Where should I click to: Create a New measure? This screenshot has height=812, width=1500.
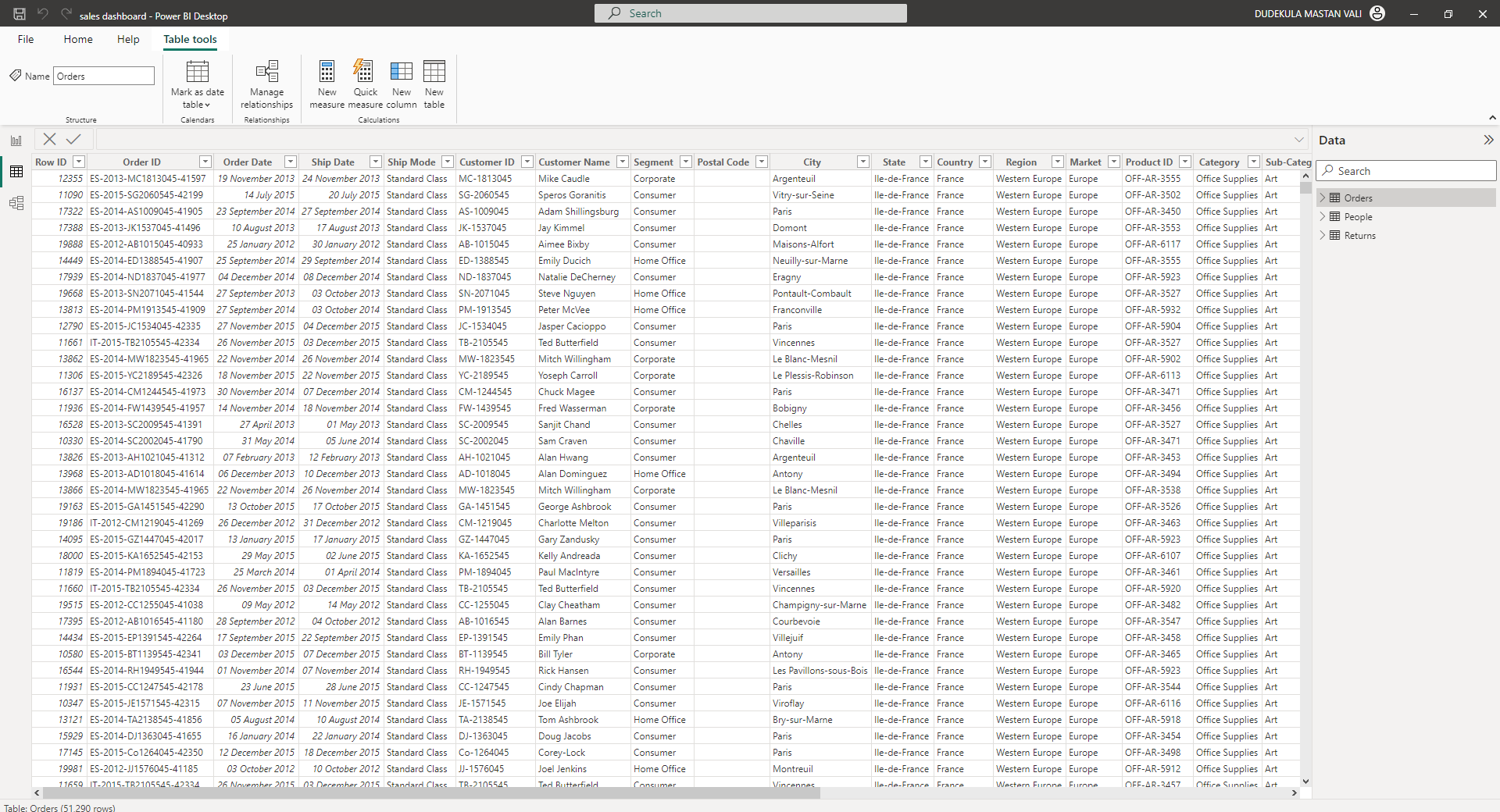(x=327, y=84)
